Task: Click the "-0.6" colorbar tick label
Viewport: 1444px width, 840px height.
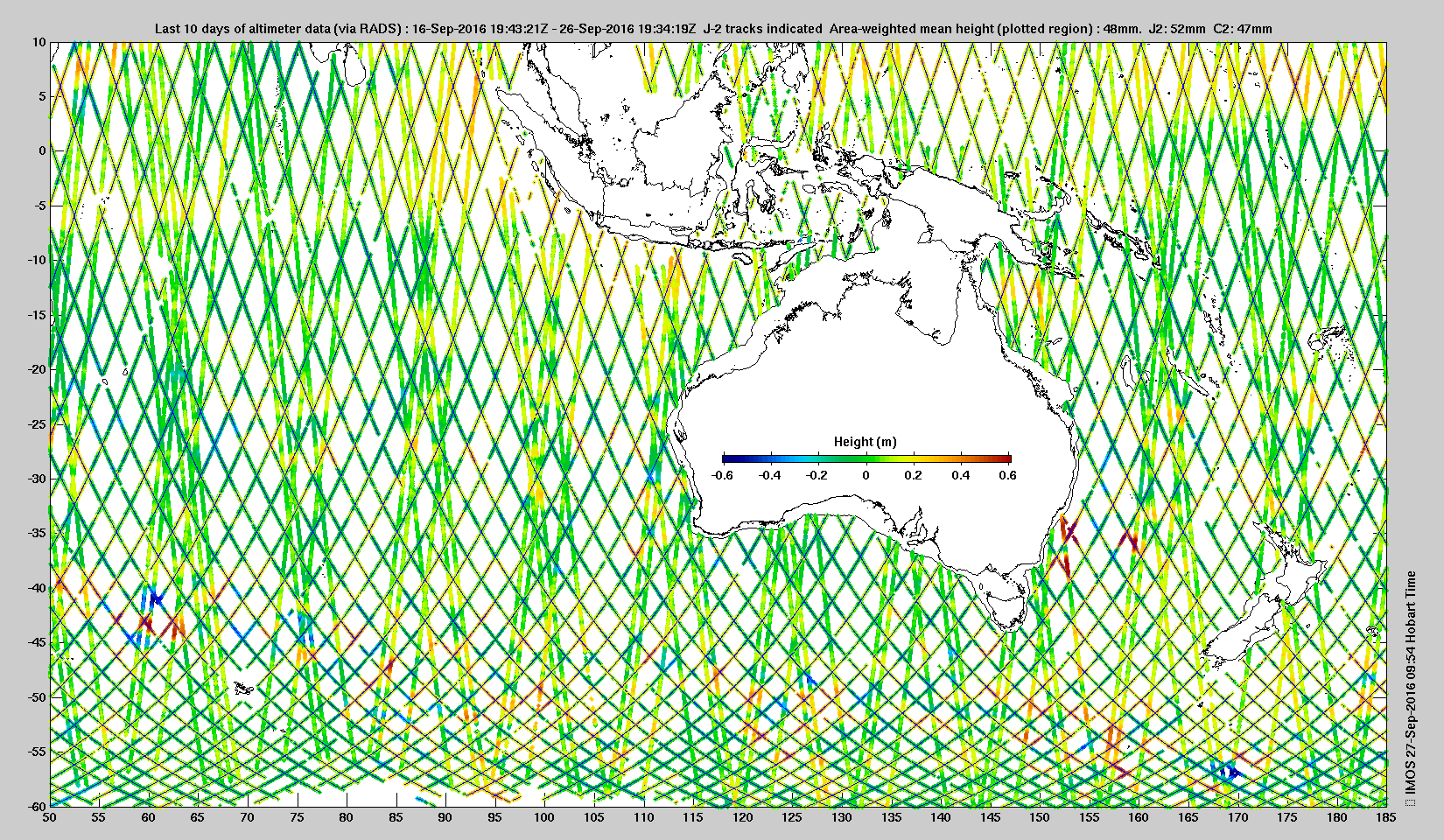Action: point(721,475)
